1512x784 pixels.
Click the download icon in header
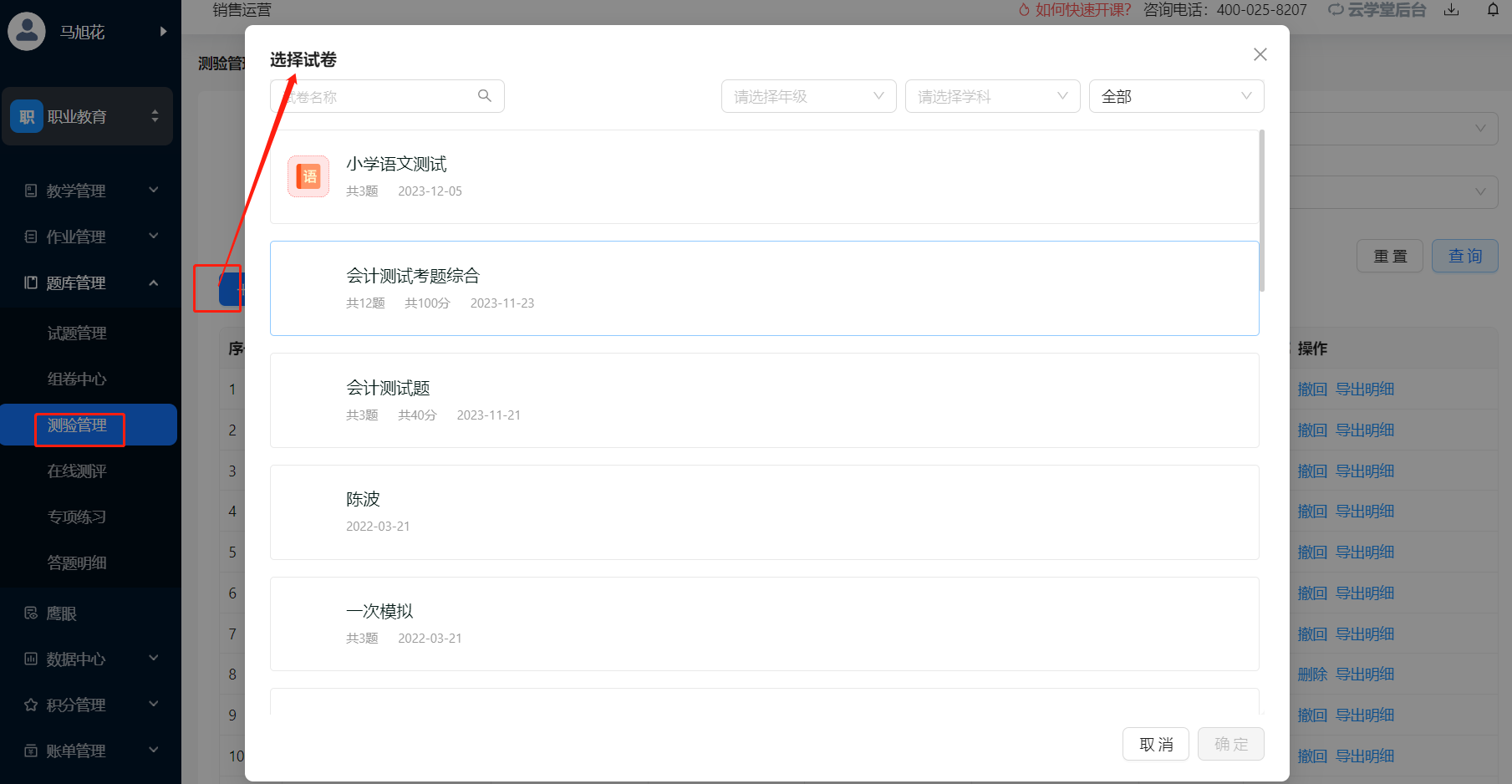click(x=1452, y=10)
